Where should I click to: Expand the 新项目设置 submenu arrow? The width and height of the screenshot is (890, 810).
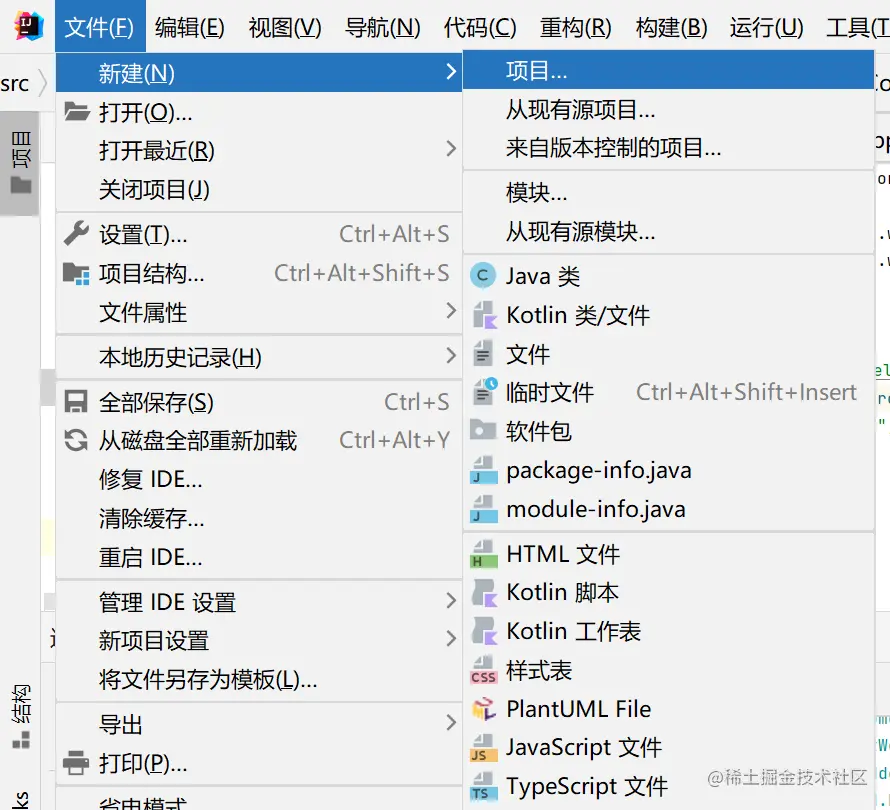451,639
